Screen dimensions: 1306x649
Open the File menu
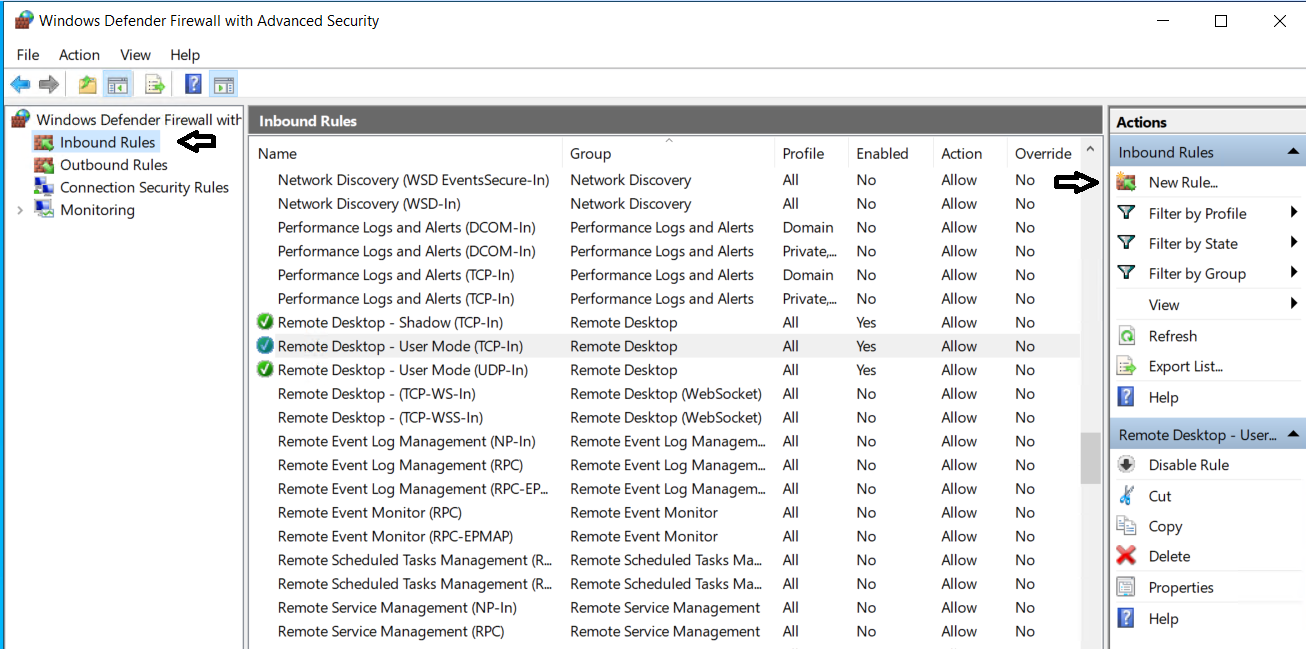pyautogui.click(x=28, y=55)
